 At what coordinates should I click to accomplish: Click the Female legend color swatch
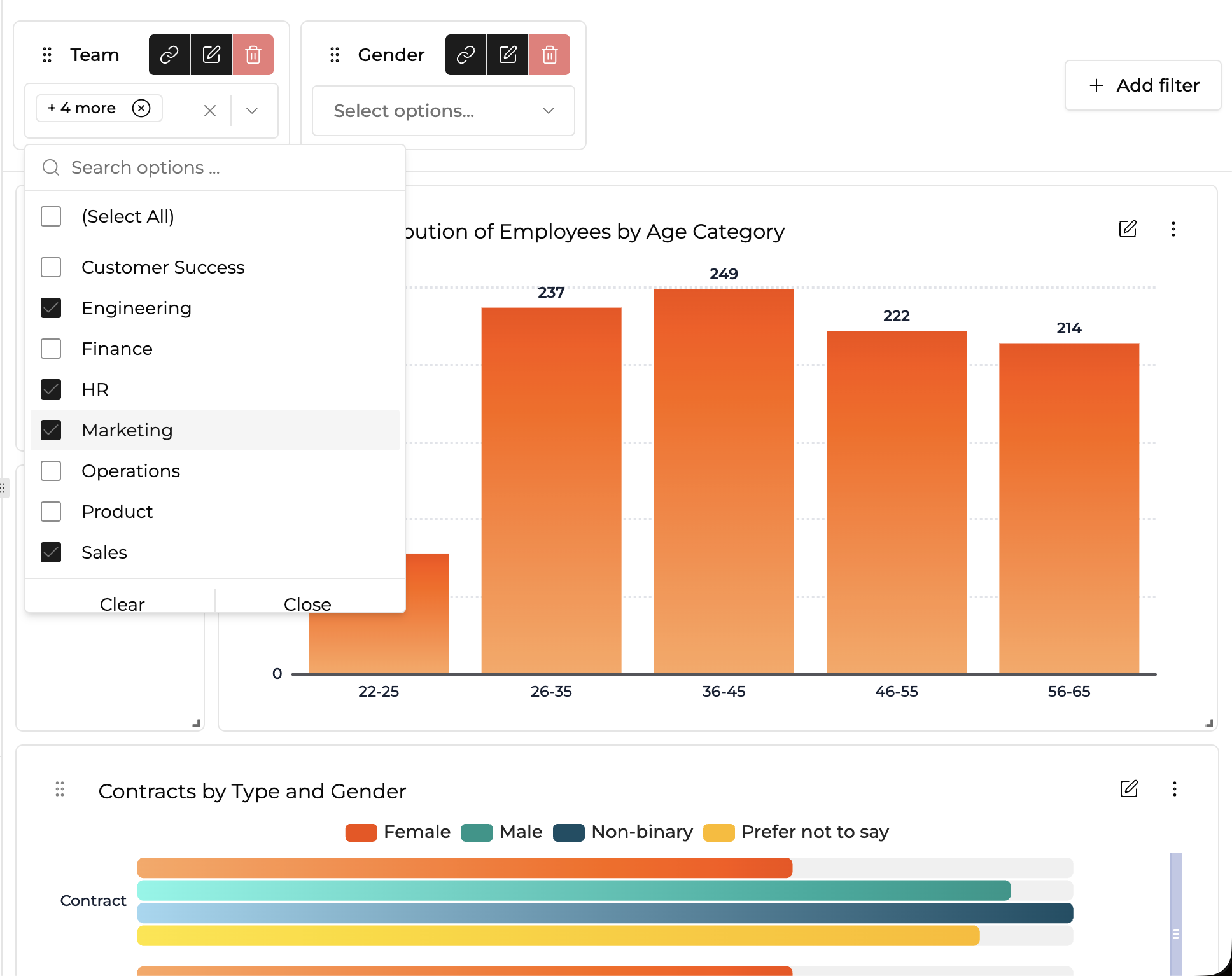click(361, 832)
